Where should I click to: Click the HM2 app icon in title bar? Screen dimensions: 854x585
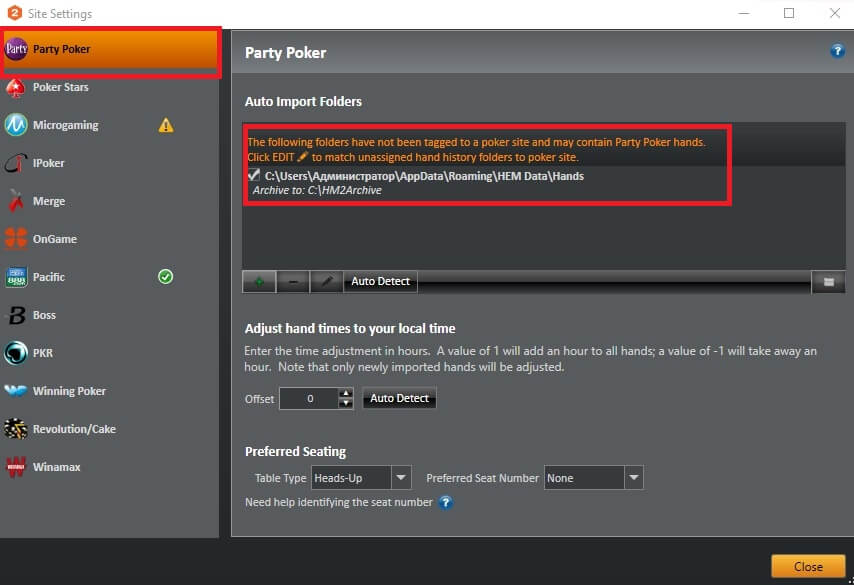pos(15,13)
